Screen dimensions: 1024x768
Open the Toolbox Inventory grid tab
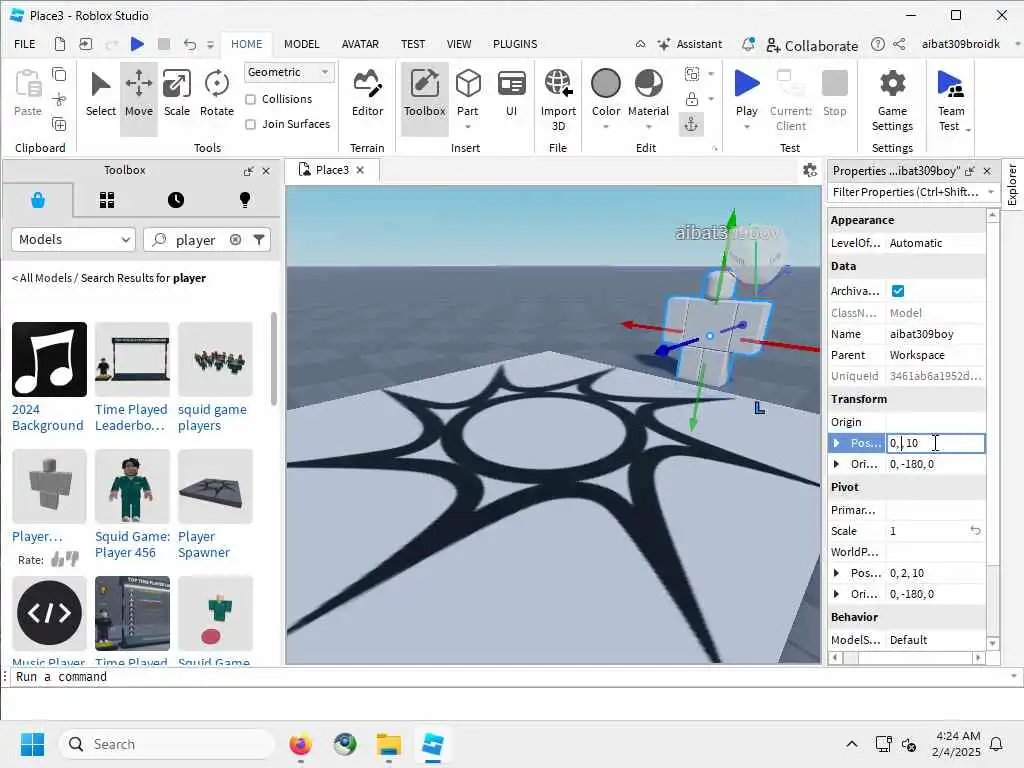(x=107, y=200)
